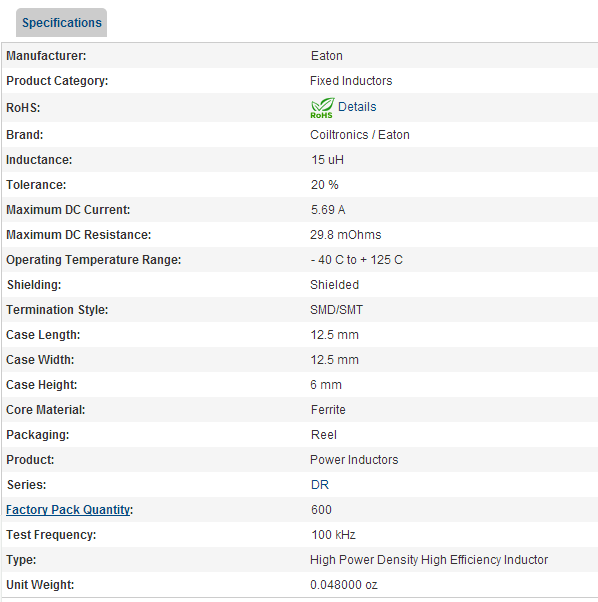The width and height of the screenshot is (598, 602).
Task: Click the Factory Pack Quantity link
Action: tap(68, 509)
